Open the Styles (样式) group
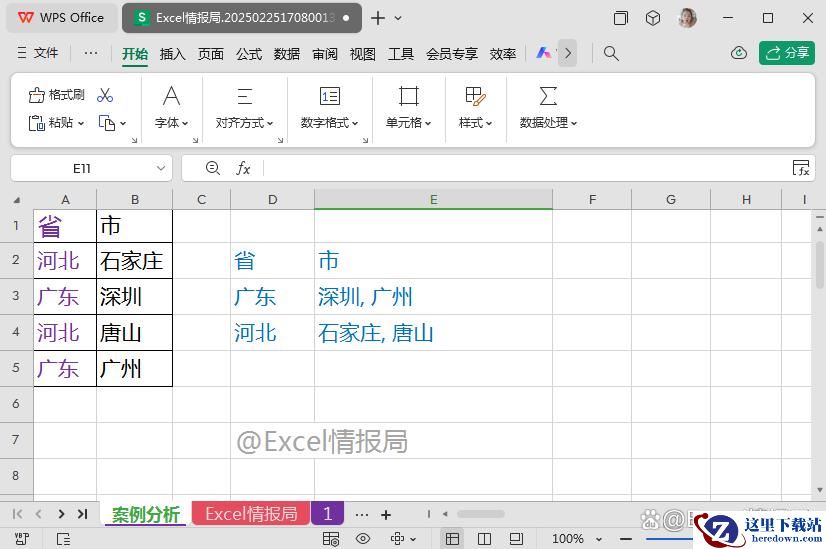The image size is (826, 549). [476, 108]
